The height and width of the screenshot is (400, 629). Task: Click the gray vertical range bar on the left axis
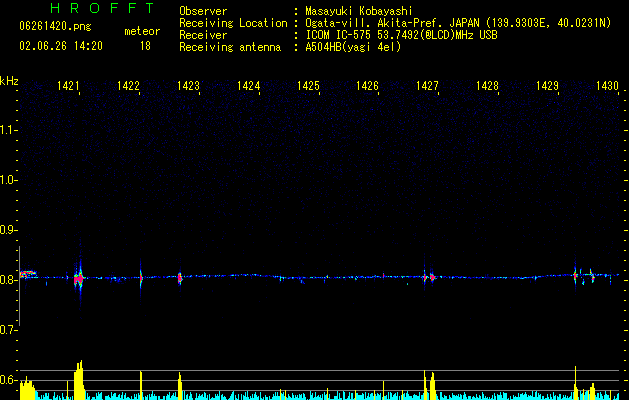(19, 286)
